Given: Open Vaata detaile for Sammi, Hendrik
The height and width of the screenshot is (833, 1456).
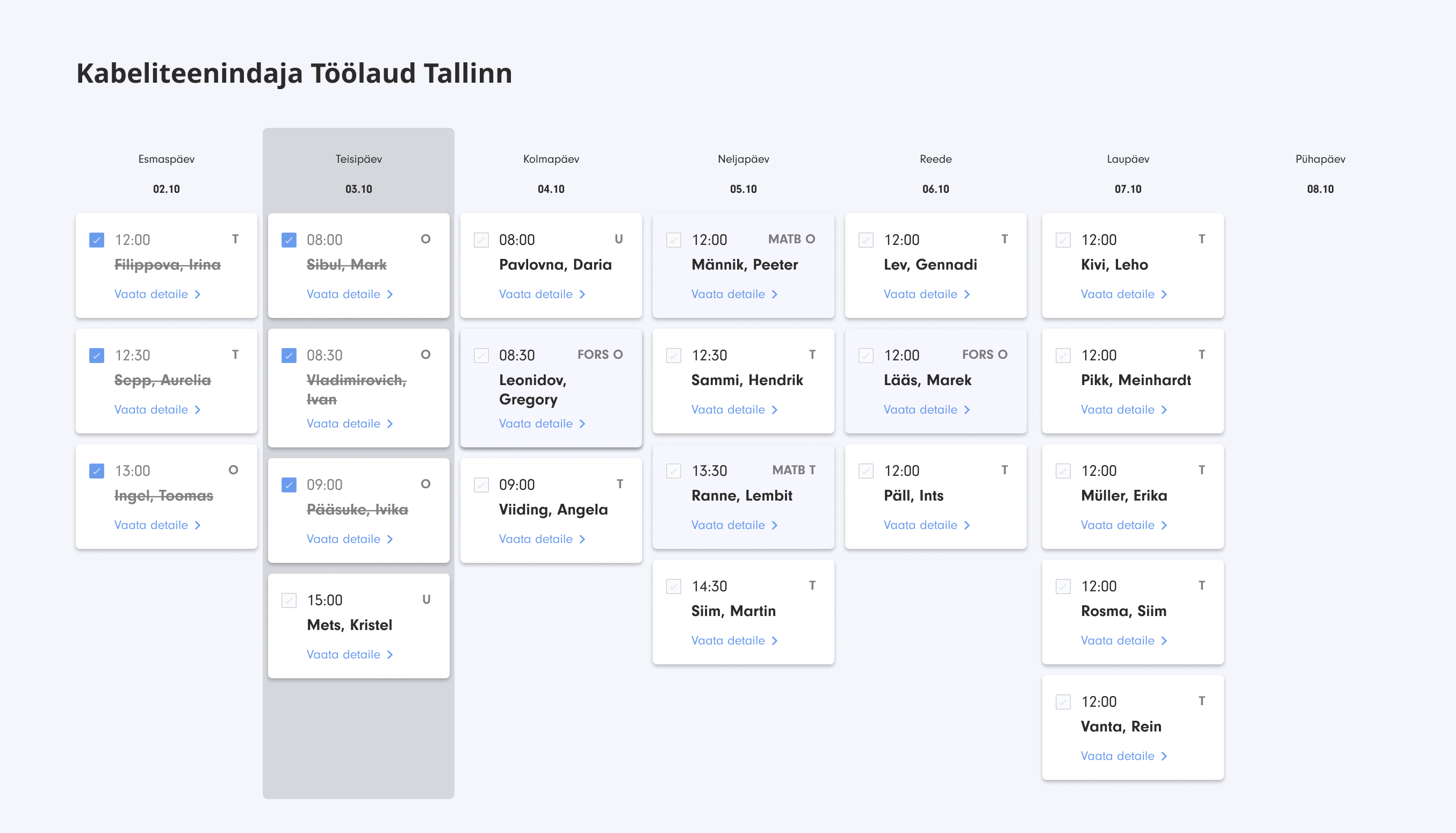Looking at the screenshot, I should [x=728, y=410].
